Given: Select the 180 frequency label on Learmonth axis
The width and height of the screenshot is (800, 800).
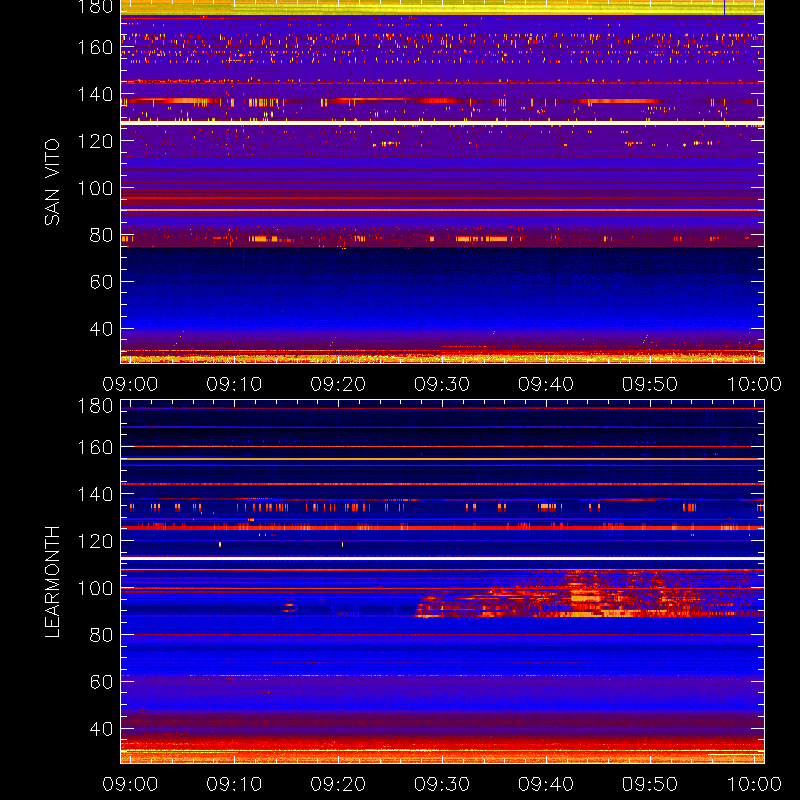Looking at the screenshot, I should [x=95, y=406].
